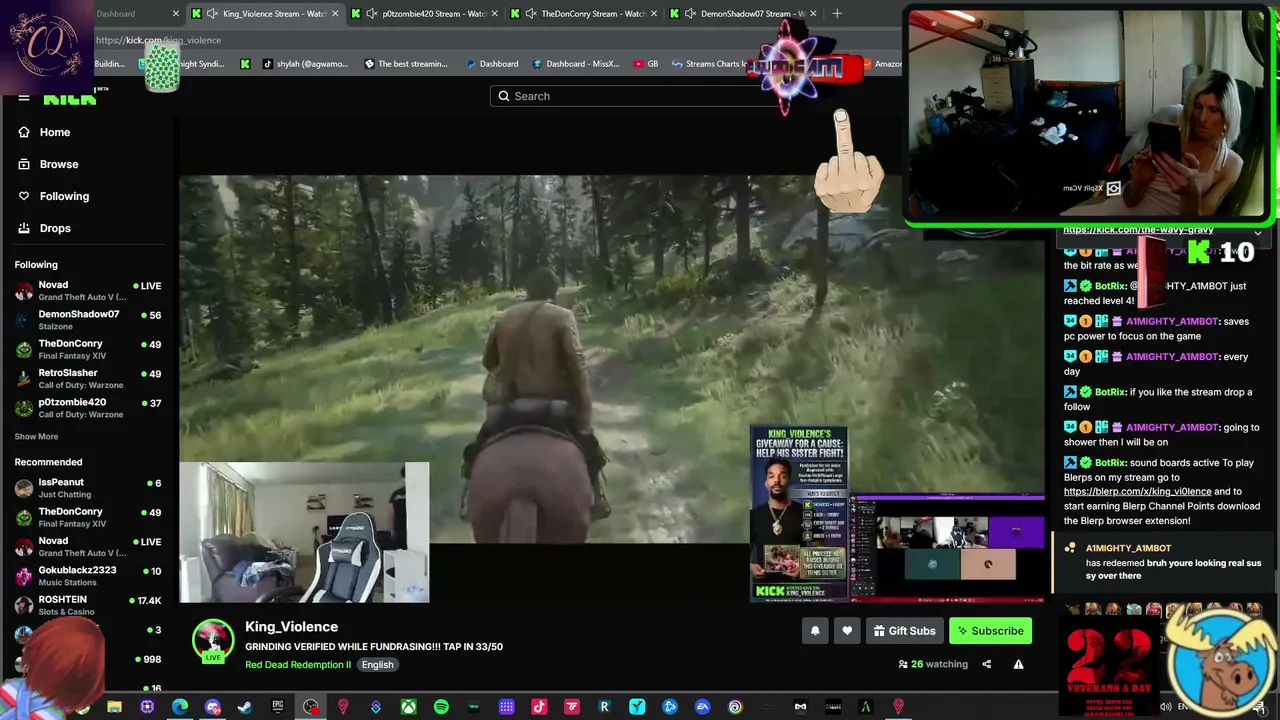Open p0tzombie420 channel in Following list

(x=88, y=408)
